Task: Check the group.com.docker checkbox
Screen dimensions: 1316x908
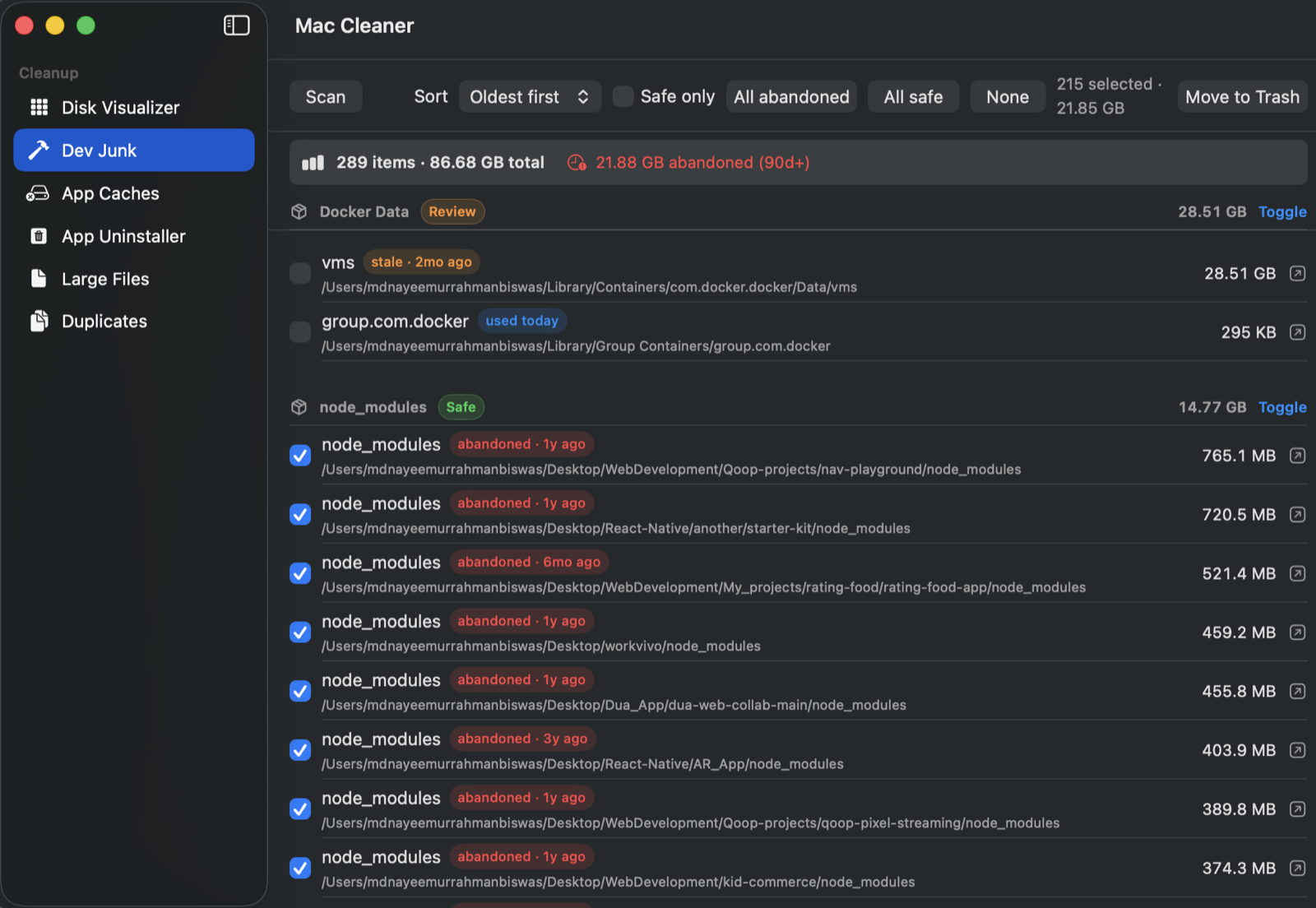Action: 300,332
